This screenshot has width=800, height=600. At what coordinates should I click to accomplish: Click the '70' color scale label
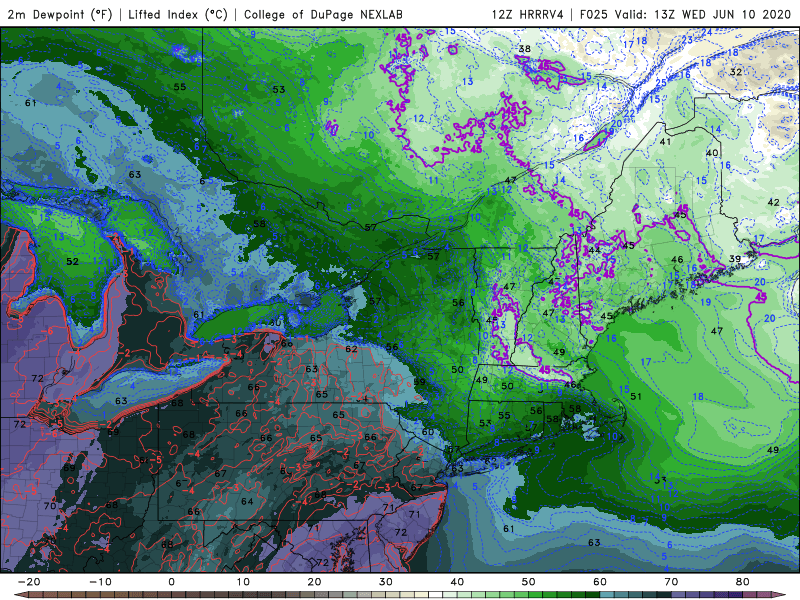coord(671,582)
